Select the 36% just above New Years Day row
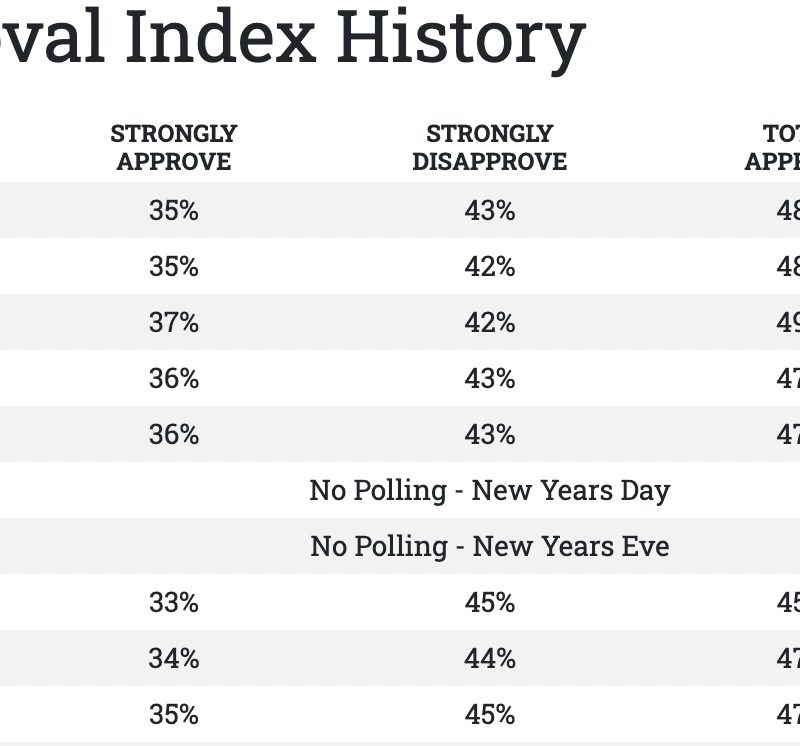Screen dimensions: 800x746 (x=174, y=435)
